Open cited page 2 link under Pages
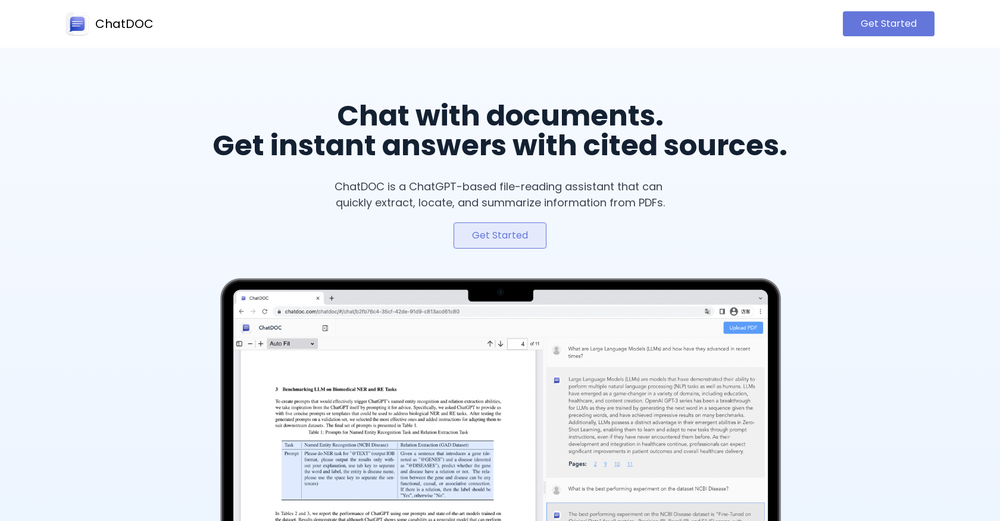The height and width of the screenshot is (521, 1000). pyautogui.click(x=595, y=464)
